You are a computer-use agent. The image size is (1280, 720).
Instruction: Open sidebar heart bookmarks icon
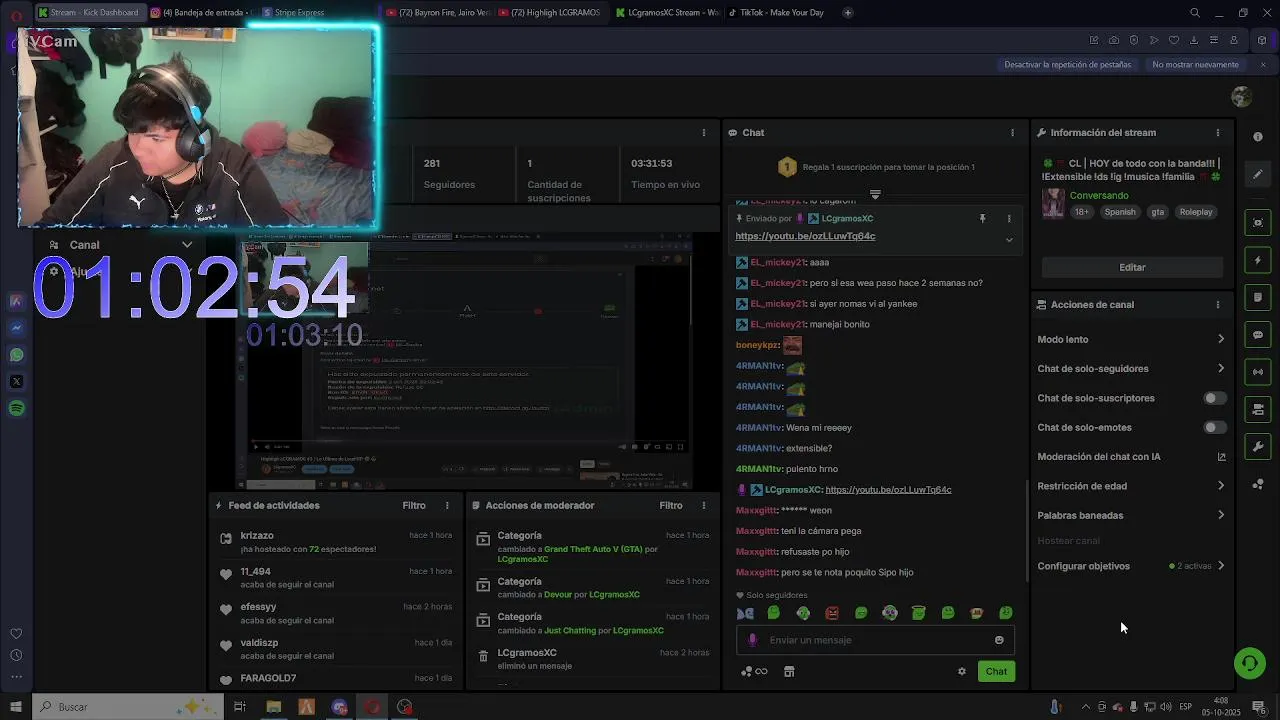(x=16, y=633)
